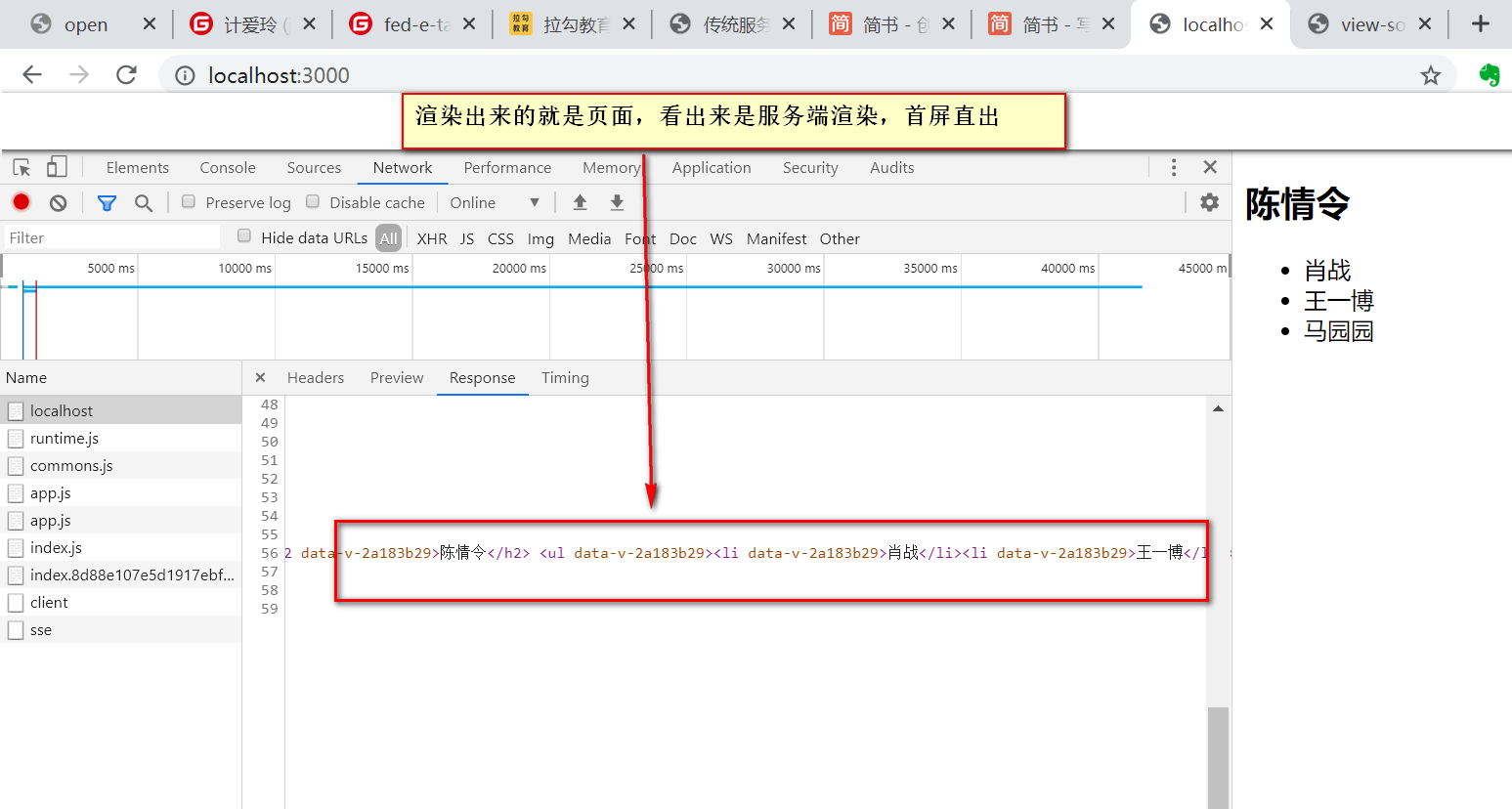Viewport: 1512px width, 809px height.
Task: Filter requests by XHR
Action: 432,238
